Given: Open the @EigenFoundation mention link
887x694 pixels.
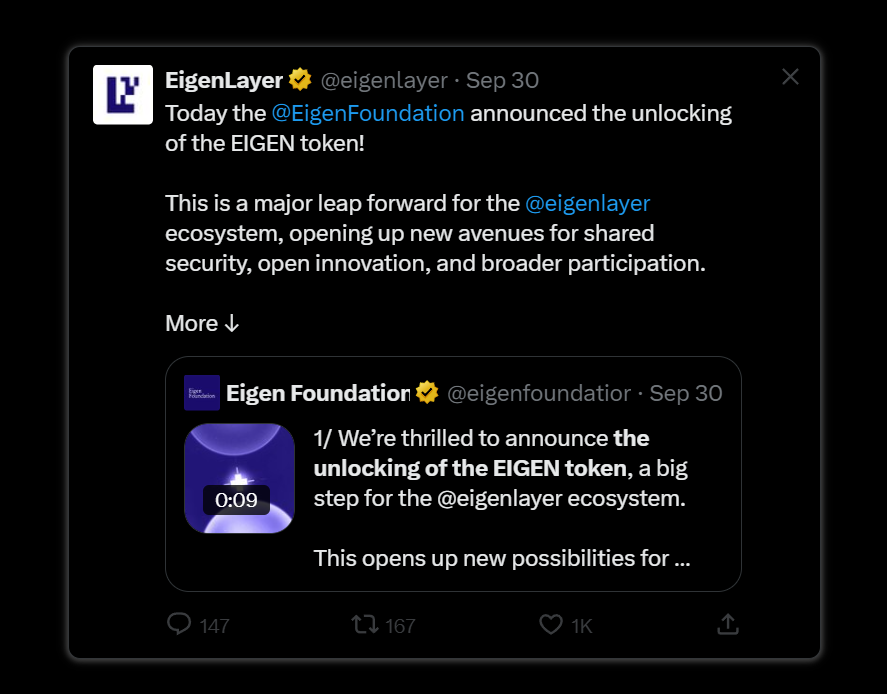Looking at the screenshot, I should 368,113.
